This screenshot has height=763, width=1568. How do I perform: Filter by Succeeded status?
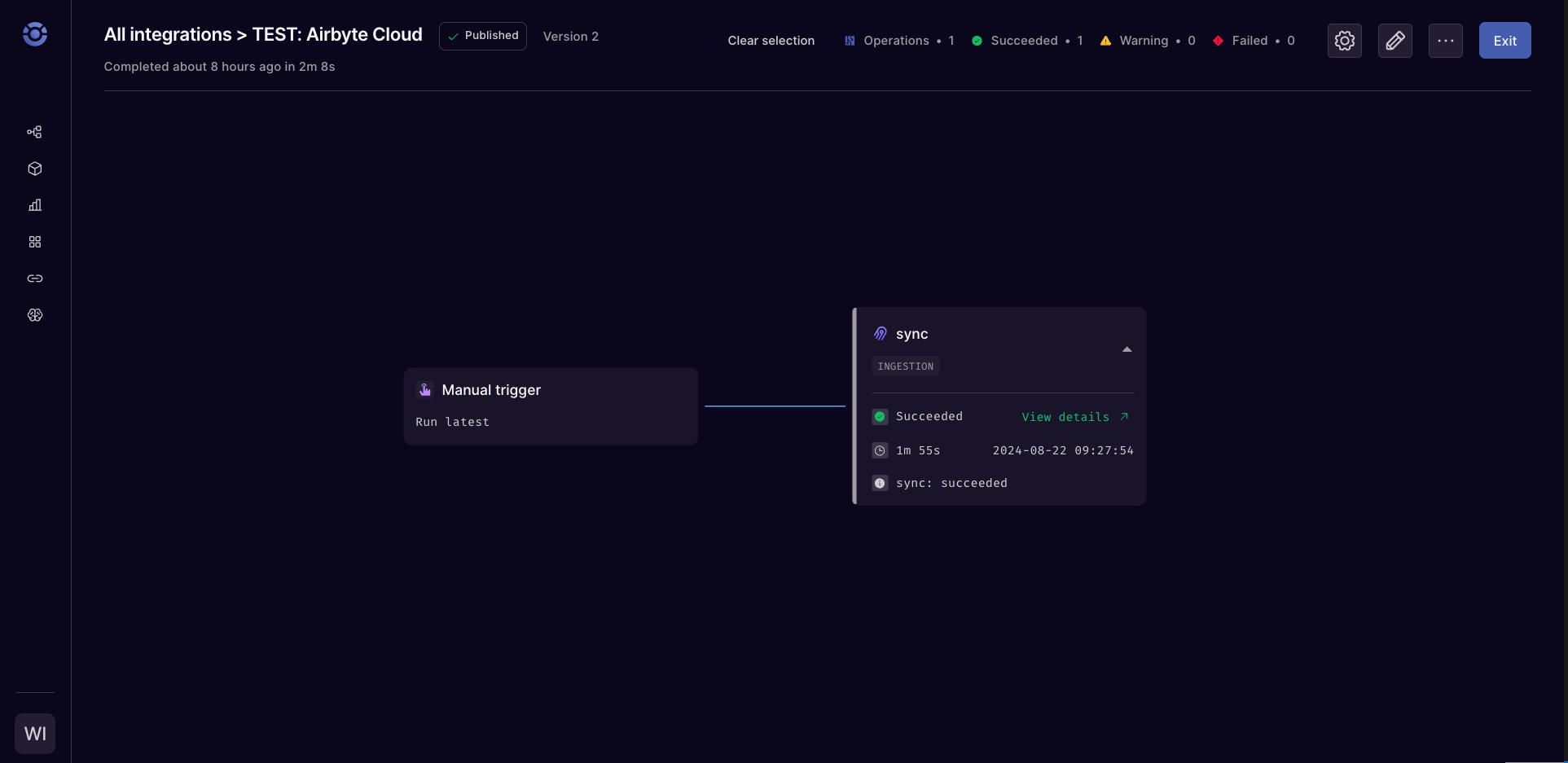coord(1026,41)
